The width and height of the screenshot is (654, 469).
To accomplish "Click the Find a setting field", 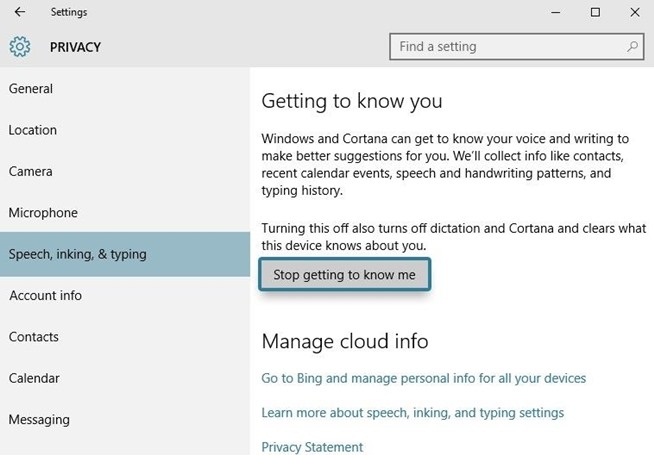I will (x=505, y=46).
